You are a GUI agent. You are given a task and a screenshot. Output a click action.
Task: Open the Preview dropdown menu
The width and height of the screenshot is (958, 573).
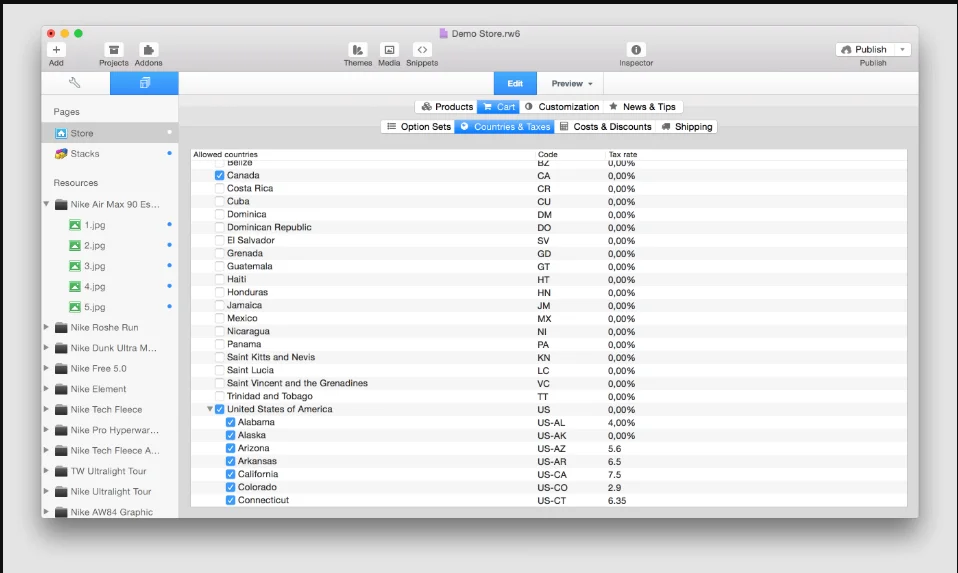(571, 84)
